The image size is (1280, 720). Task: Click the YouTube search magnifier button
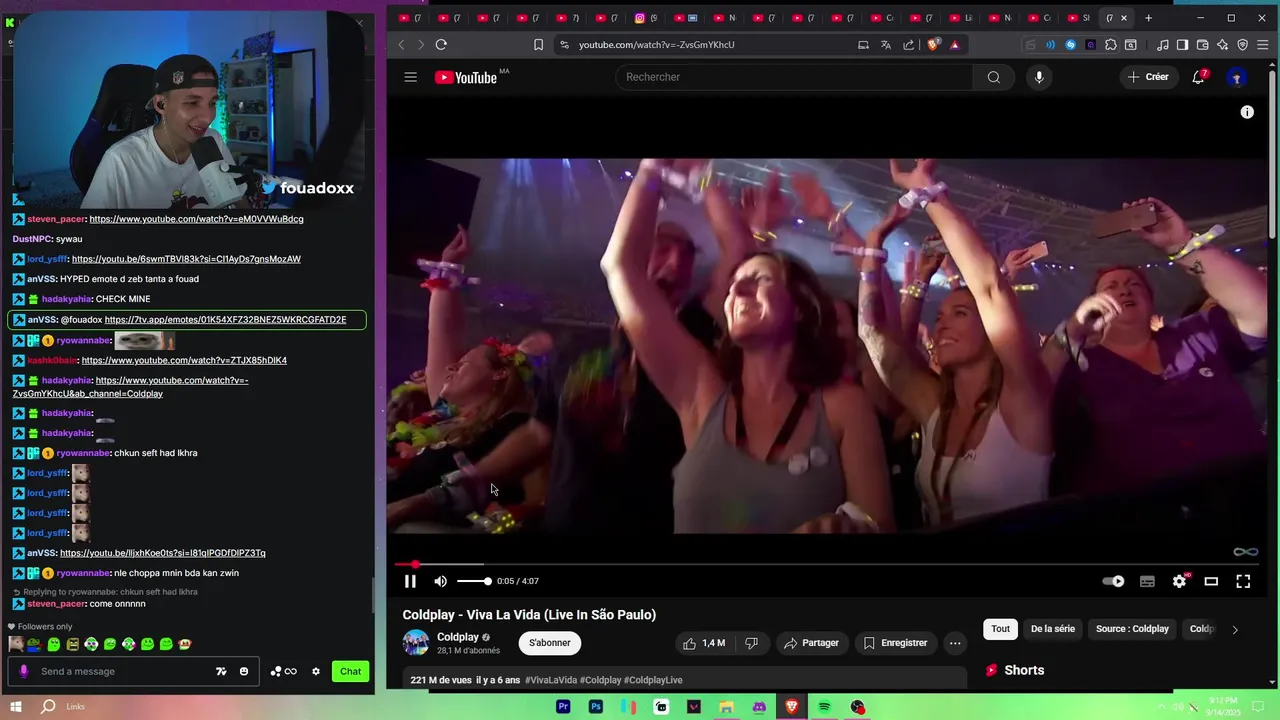pyautogui.click(x=993, y=77)
